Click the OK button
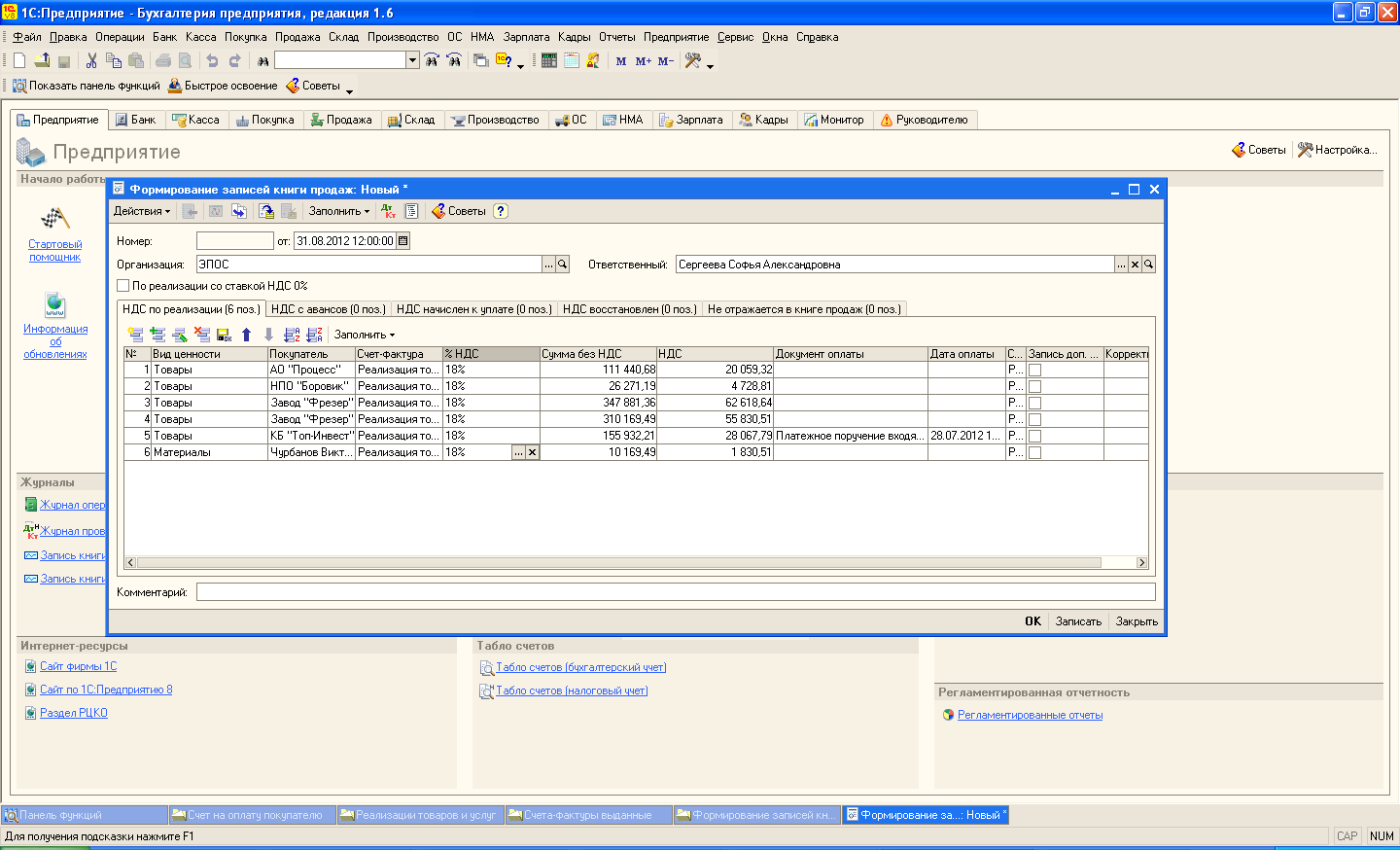The image size is (1400, 850). click(x=1032, y=621)
